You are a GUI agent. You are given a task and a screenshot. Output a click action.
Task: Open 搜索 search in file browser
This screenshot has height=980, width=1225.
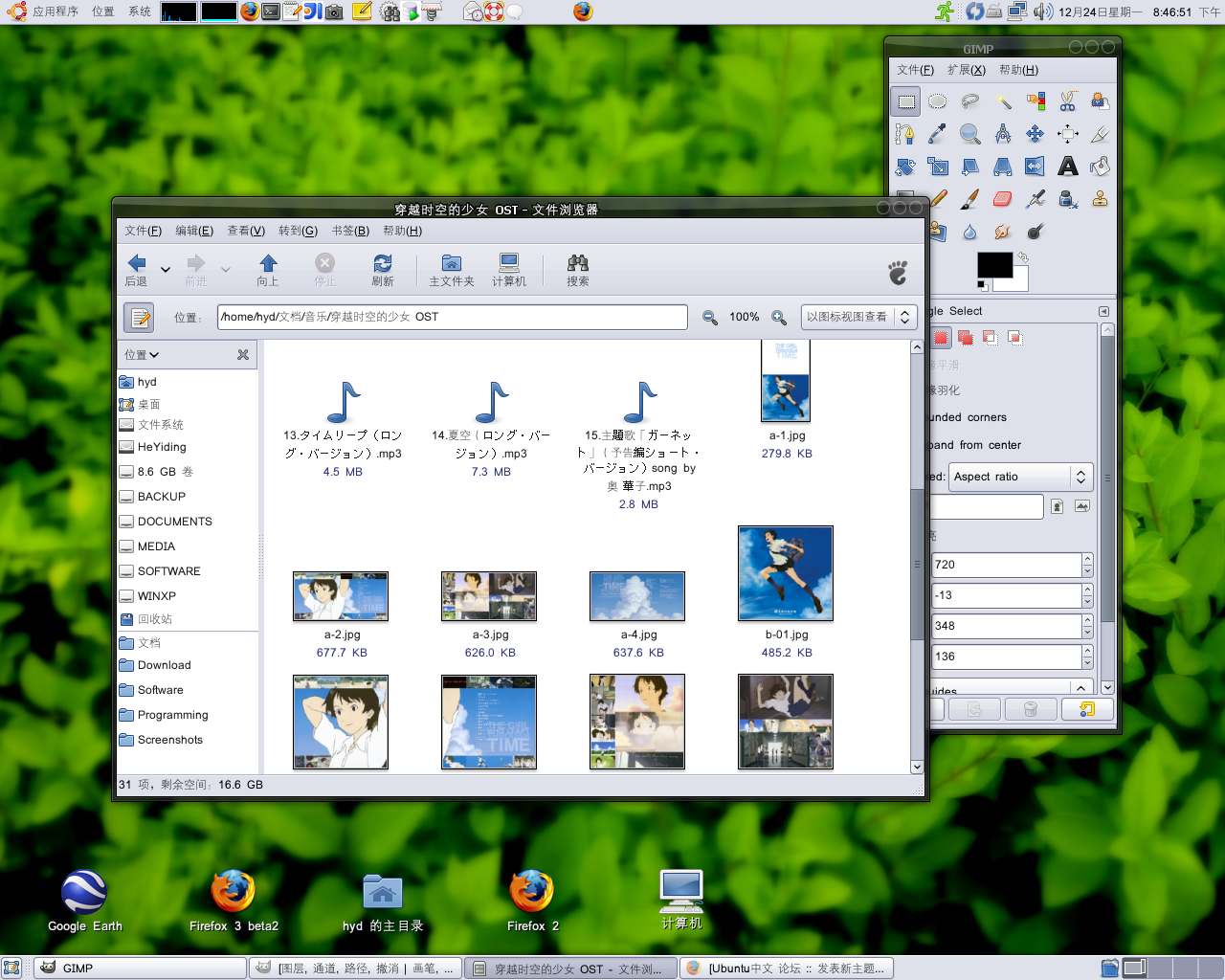pyautogui.click(x=578, y=270)
